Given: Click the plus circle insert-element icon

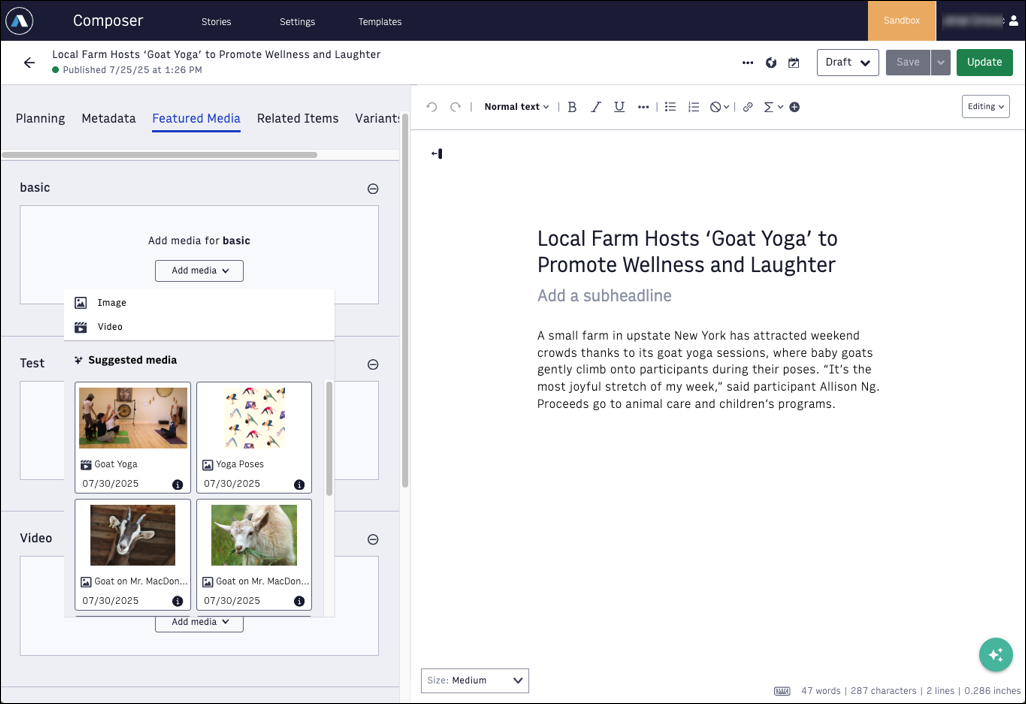Looking at the screenshot, I should [794, 107].
